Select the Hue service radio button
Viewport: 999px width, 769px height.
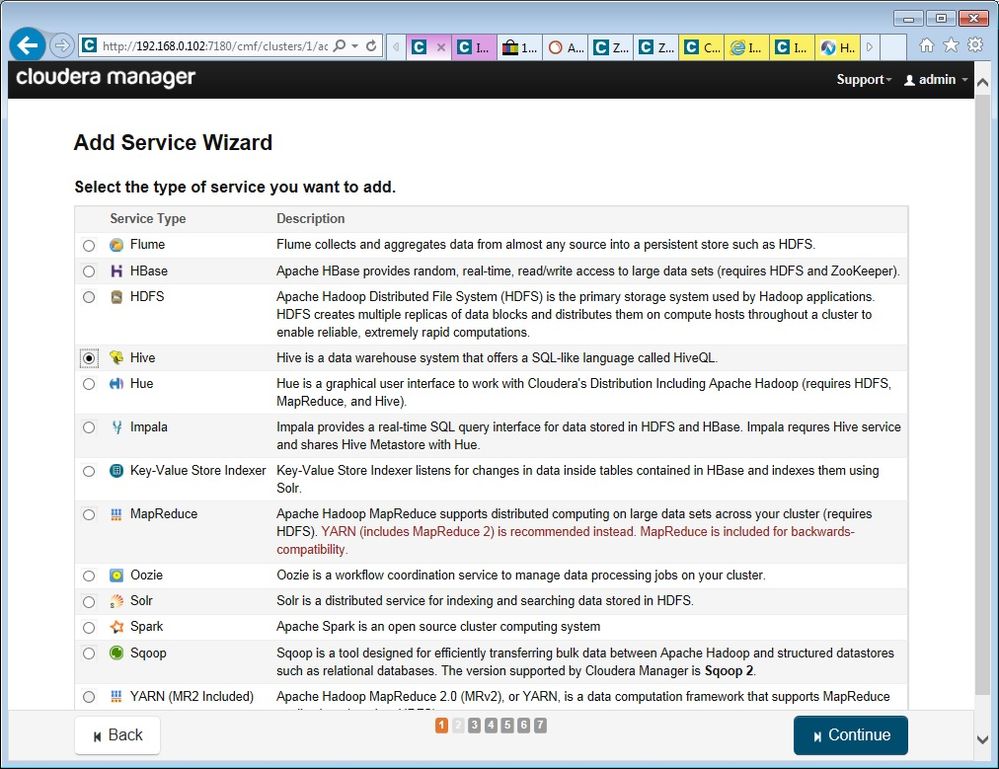[x=89, y=384]
